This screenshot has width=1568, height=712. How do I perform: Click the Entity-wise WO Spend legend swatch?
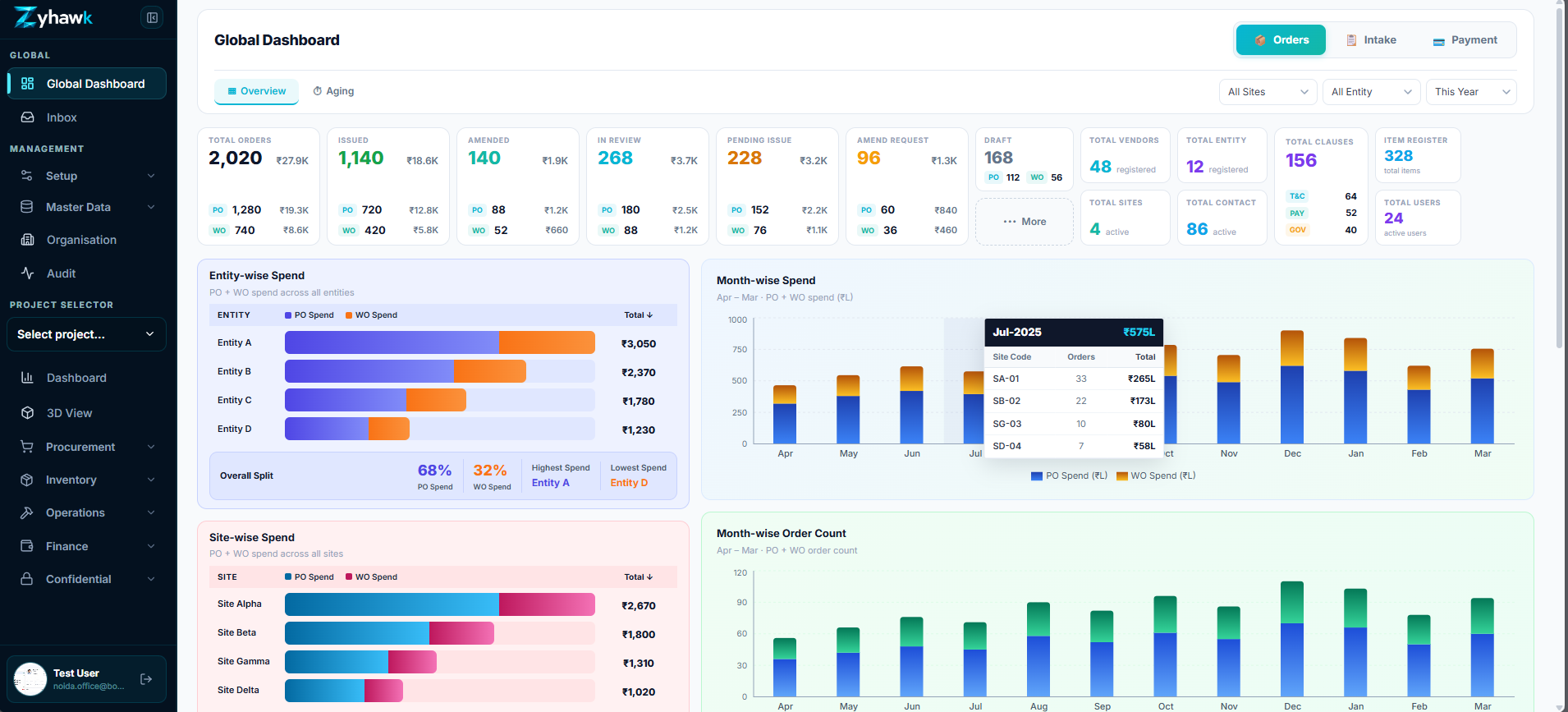(x=349, y=315)
